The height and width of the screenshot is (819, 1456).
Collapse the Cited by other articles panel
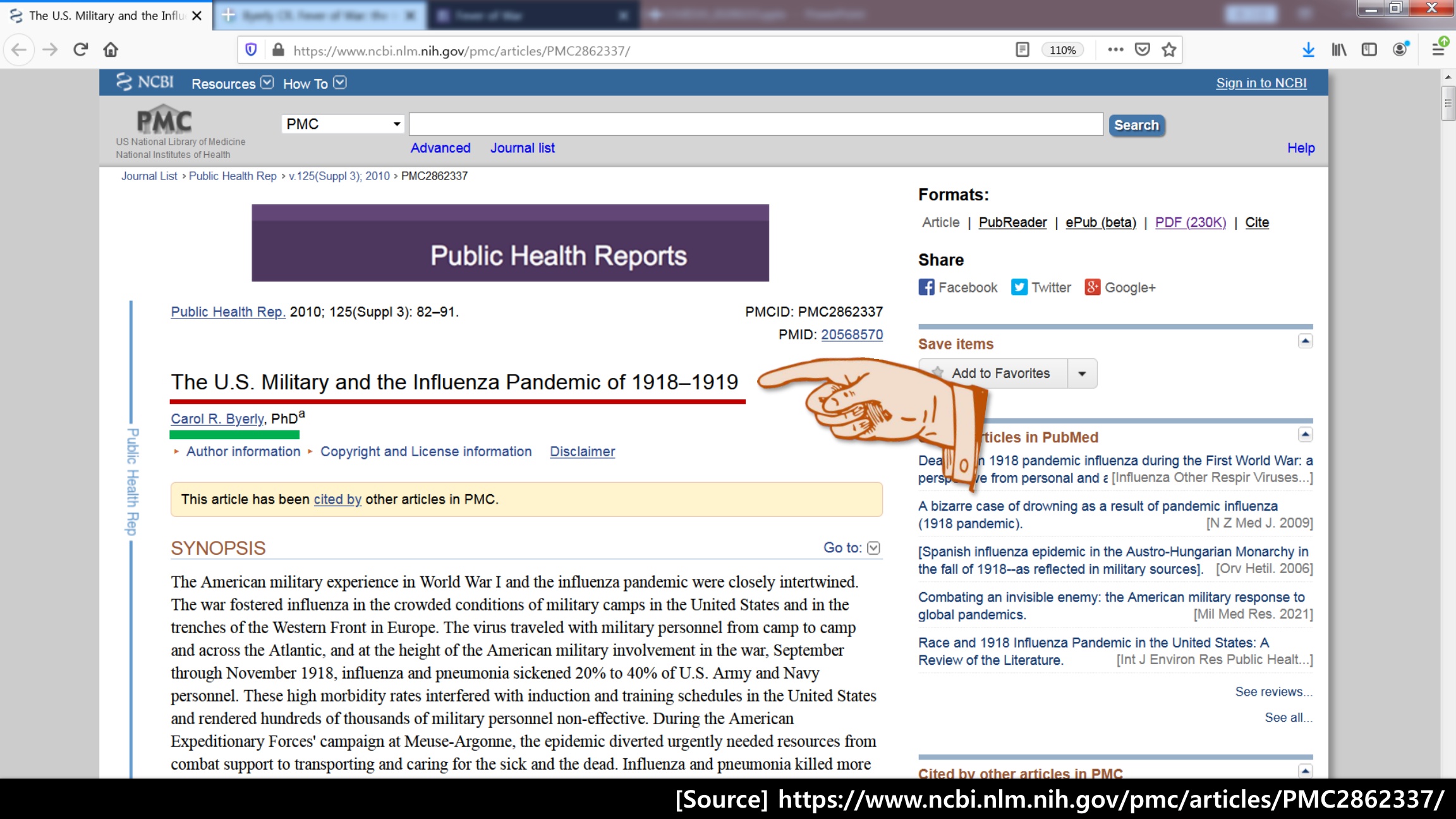pyautogui.click(x=1305, y=771)
